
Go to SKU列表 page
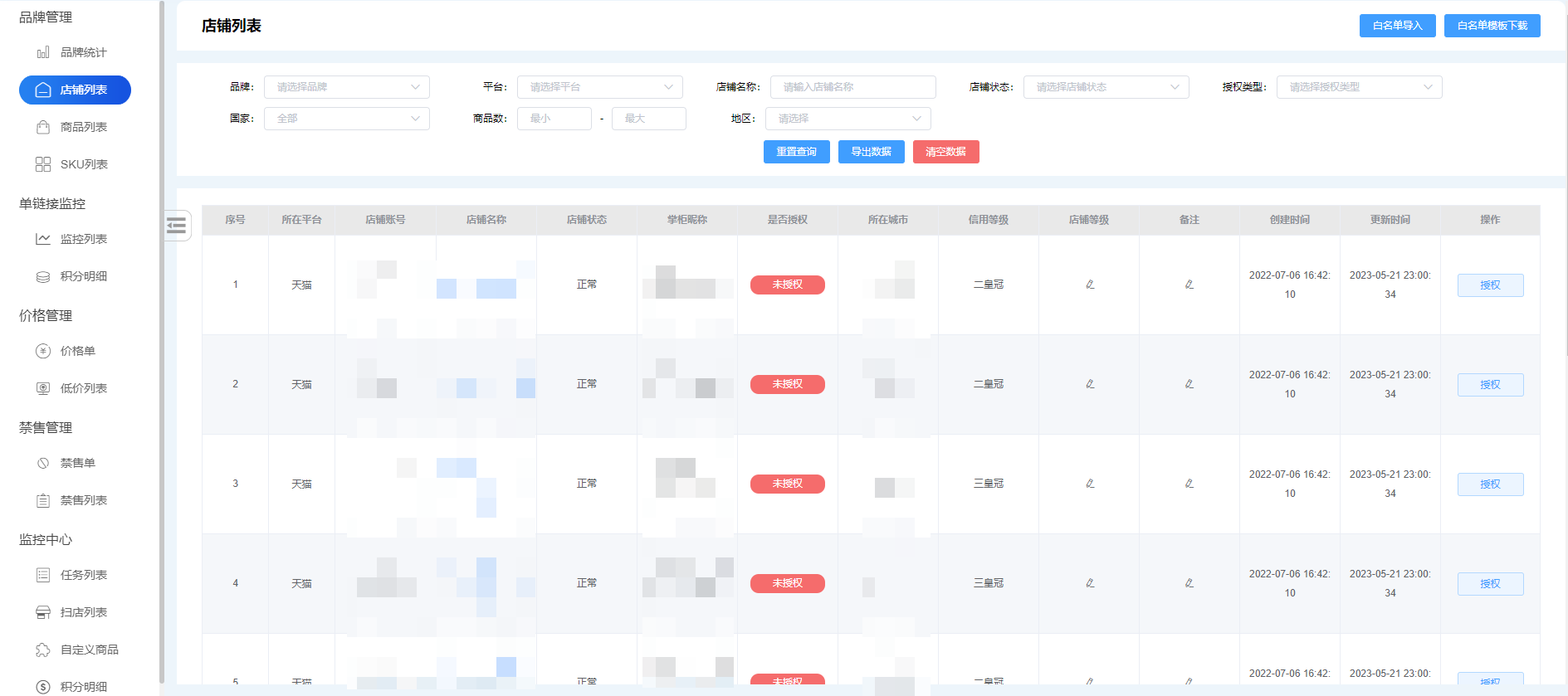83,164
